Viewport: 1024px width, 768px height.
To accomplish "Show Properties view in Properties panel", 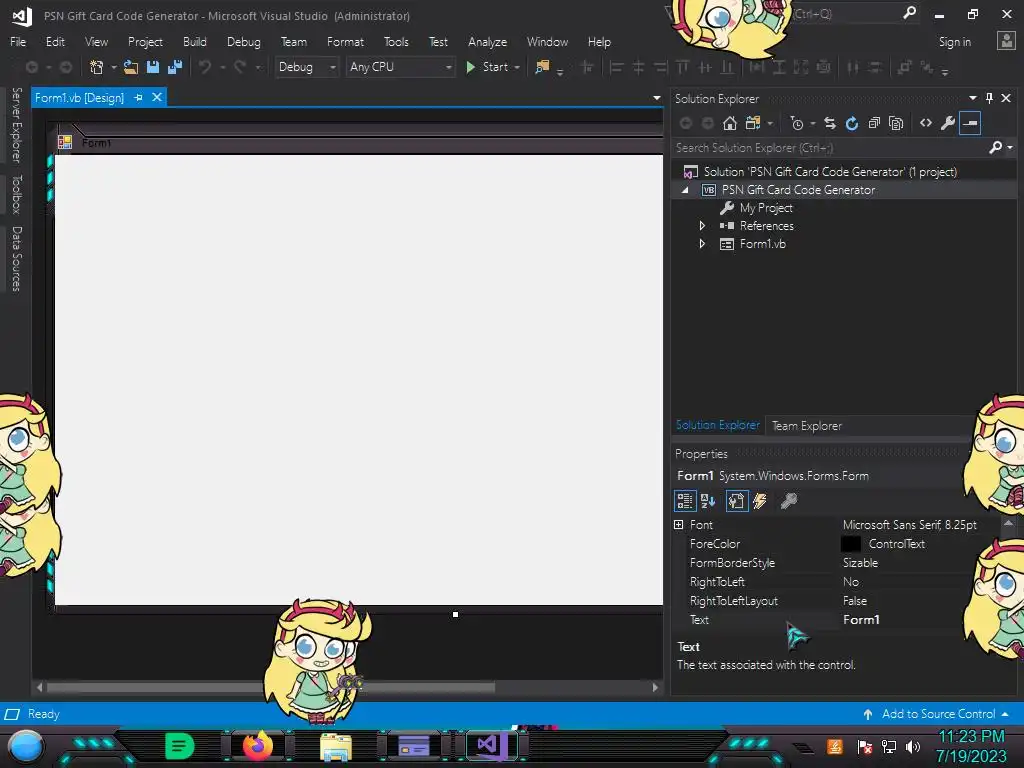I will (737, 501).
